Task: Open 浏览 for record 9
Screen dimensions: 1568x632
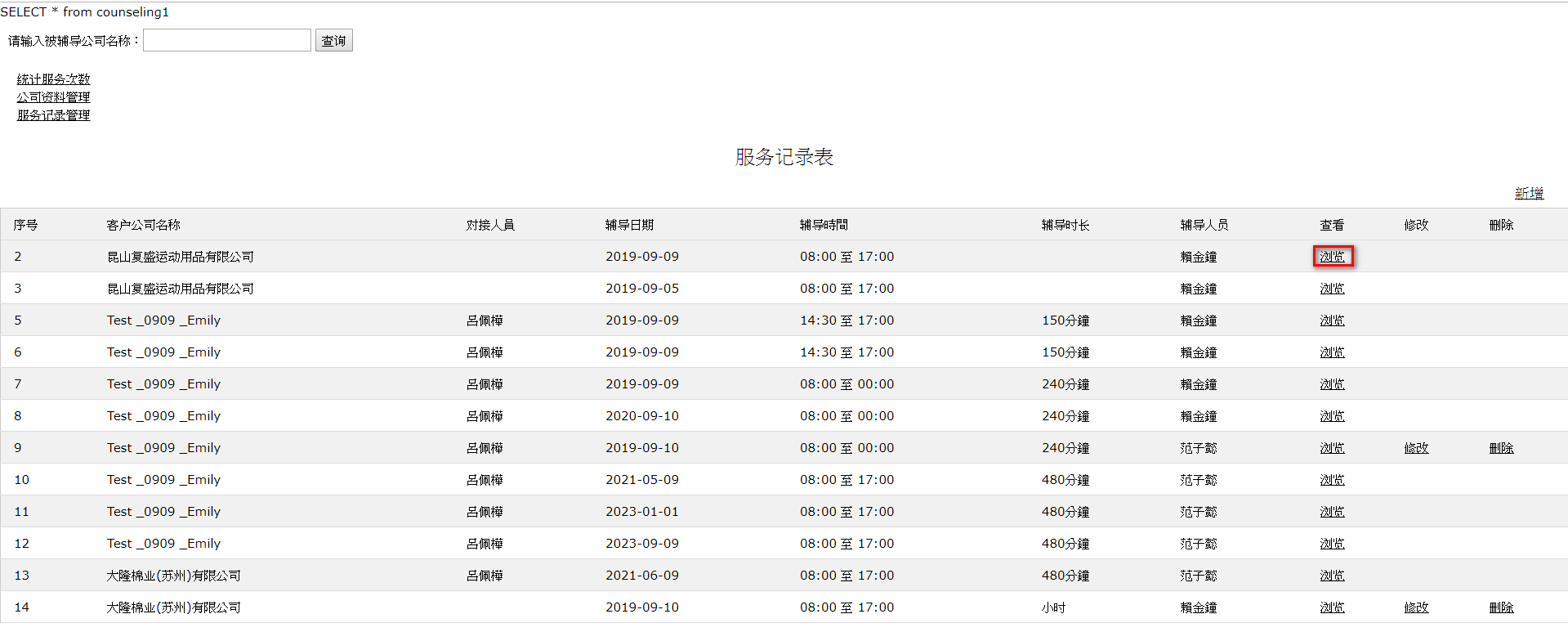Action: pyautogui.click(x=1332, y=448)
